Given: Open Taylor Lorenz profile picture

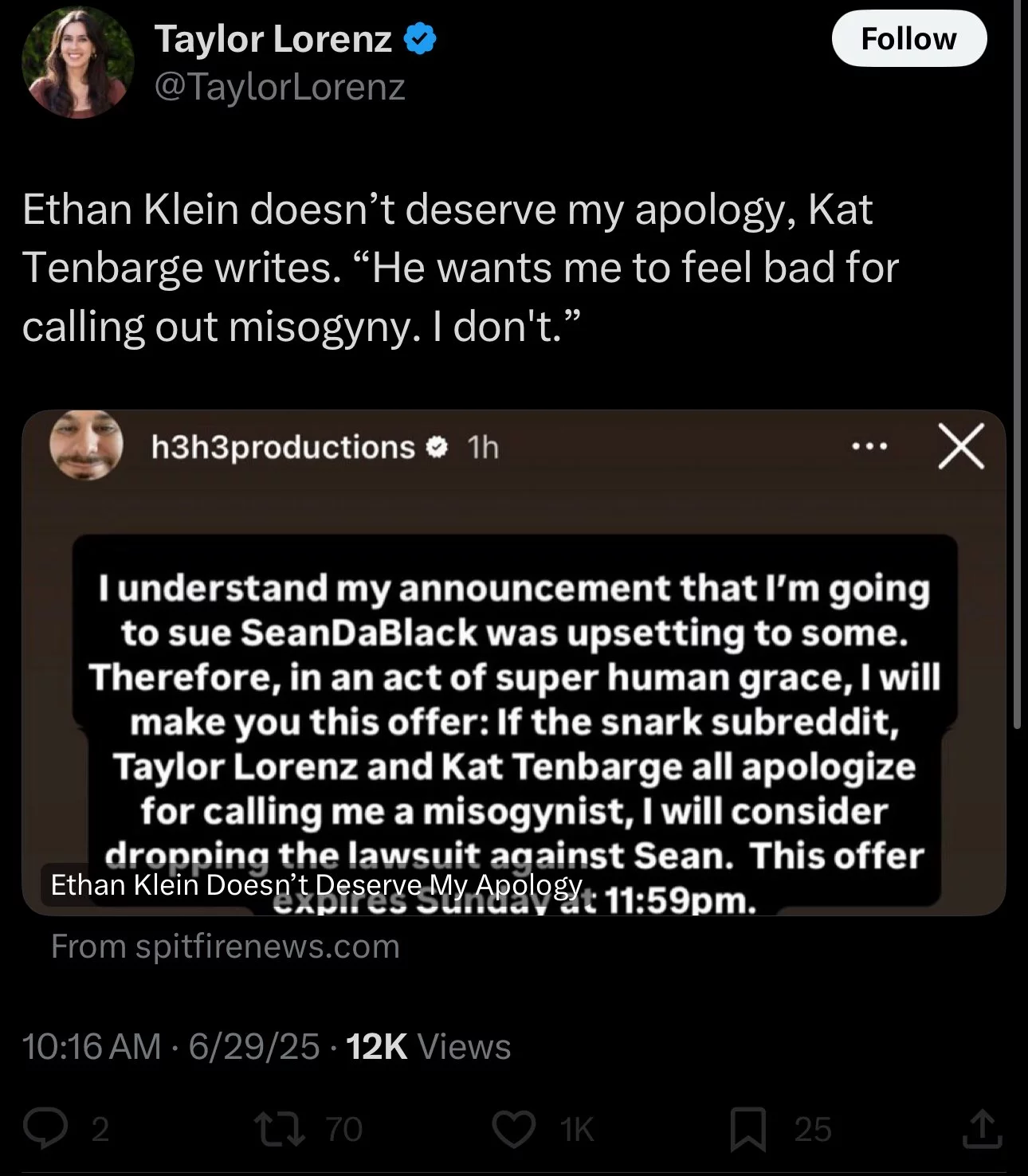Looking at the screenshot, I should pyautogui.click(x=77, y=62).
